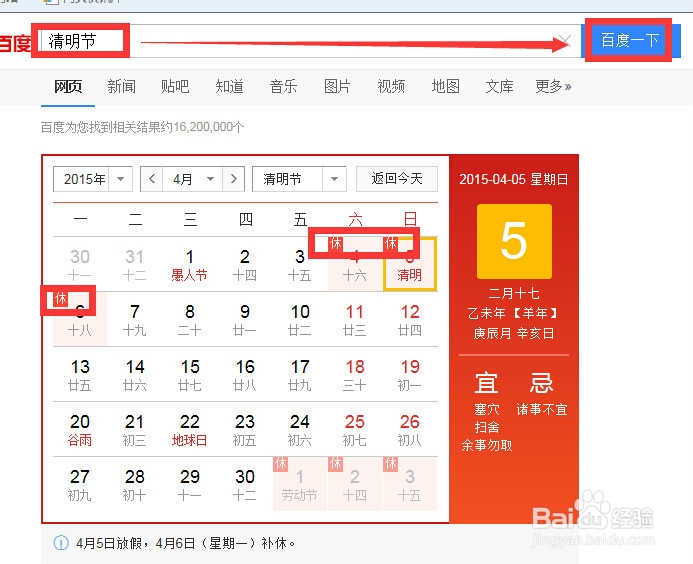Screen dimensions: 693x564
Task: Select April 13 date cell
Action: (x=80, y=374)
